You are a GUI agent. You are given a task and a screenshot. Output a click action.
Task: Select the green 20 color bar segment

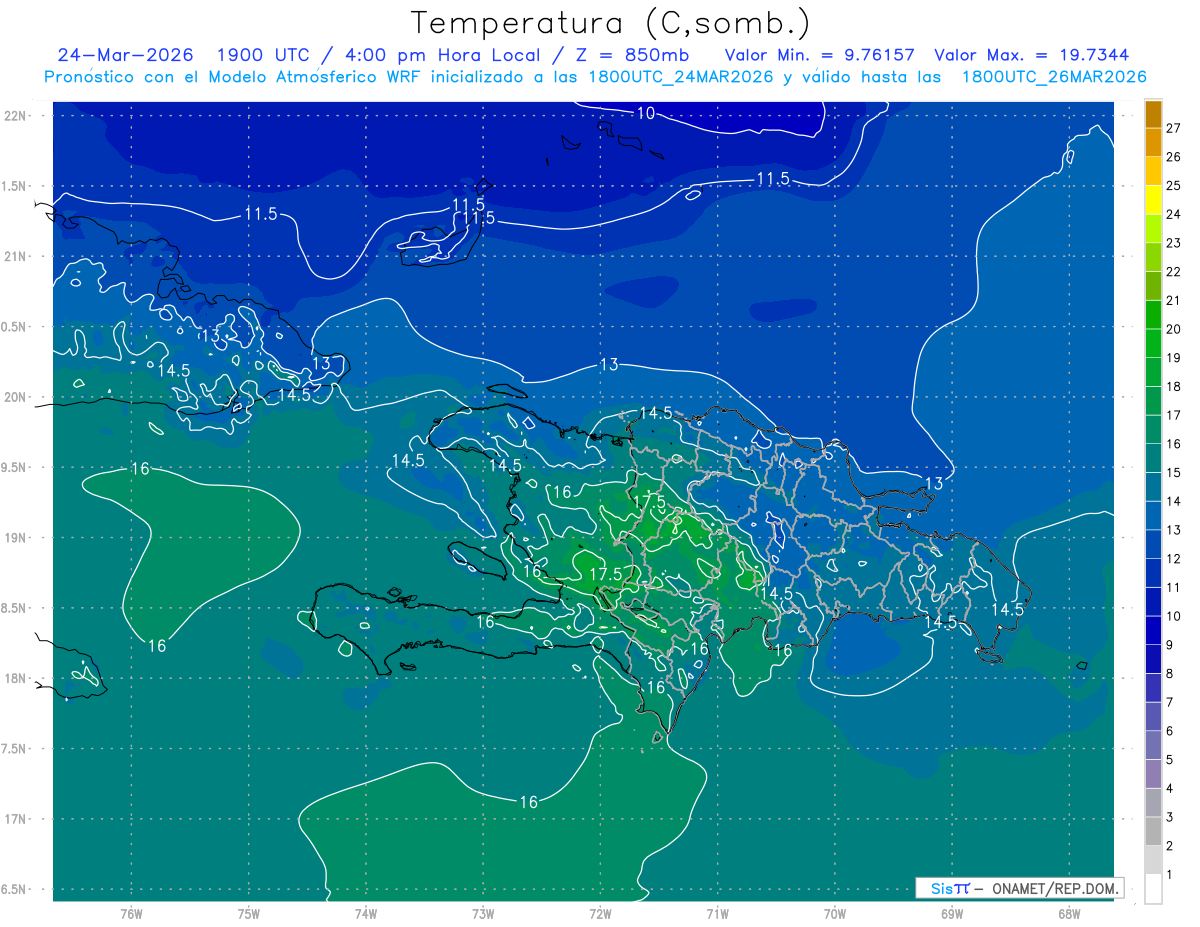pyautogui.click(x=1153, y=316)
